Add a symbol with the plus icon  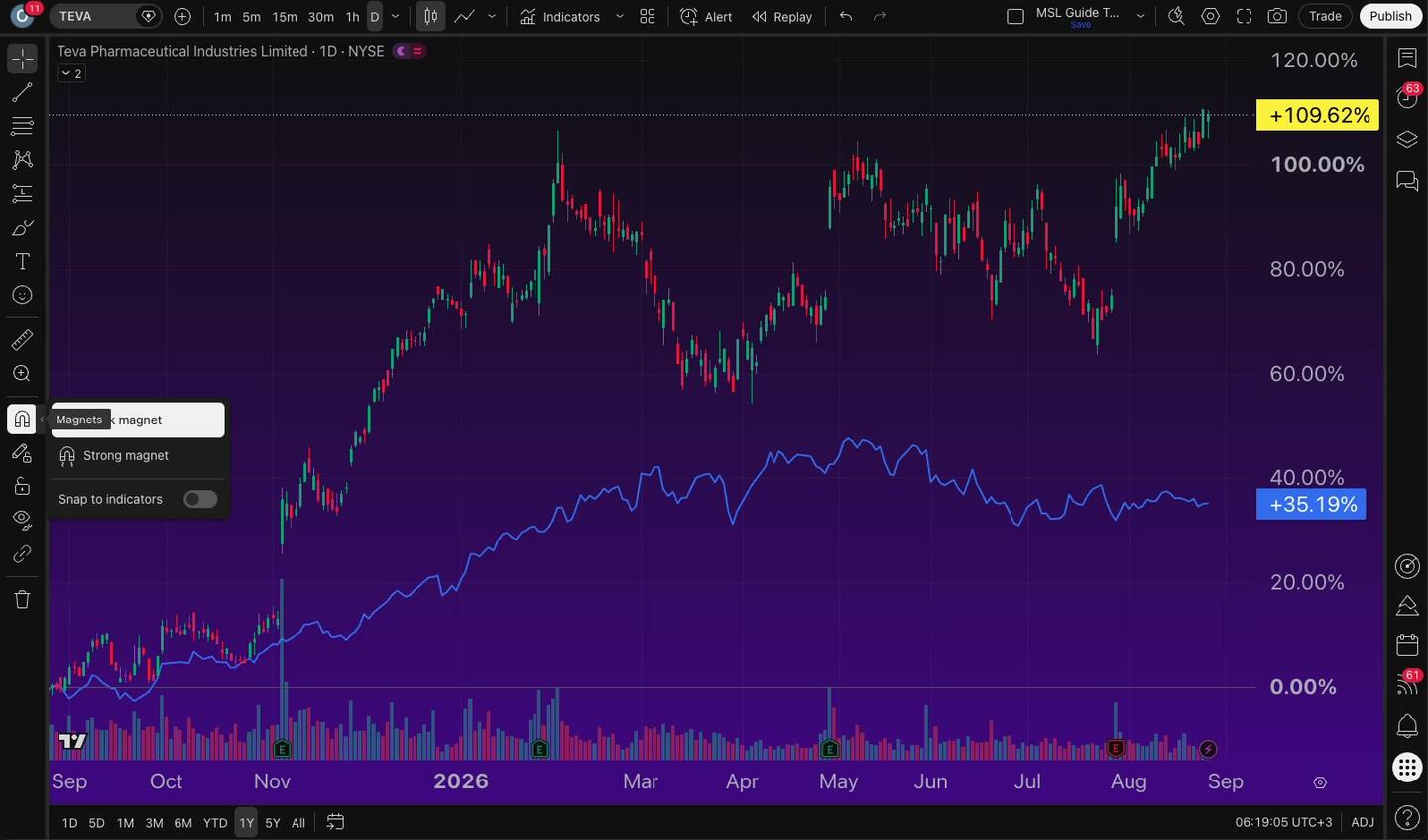182,16
